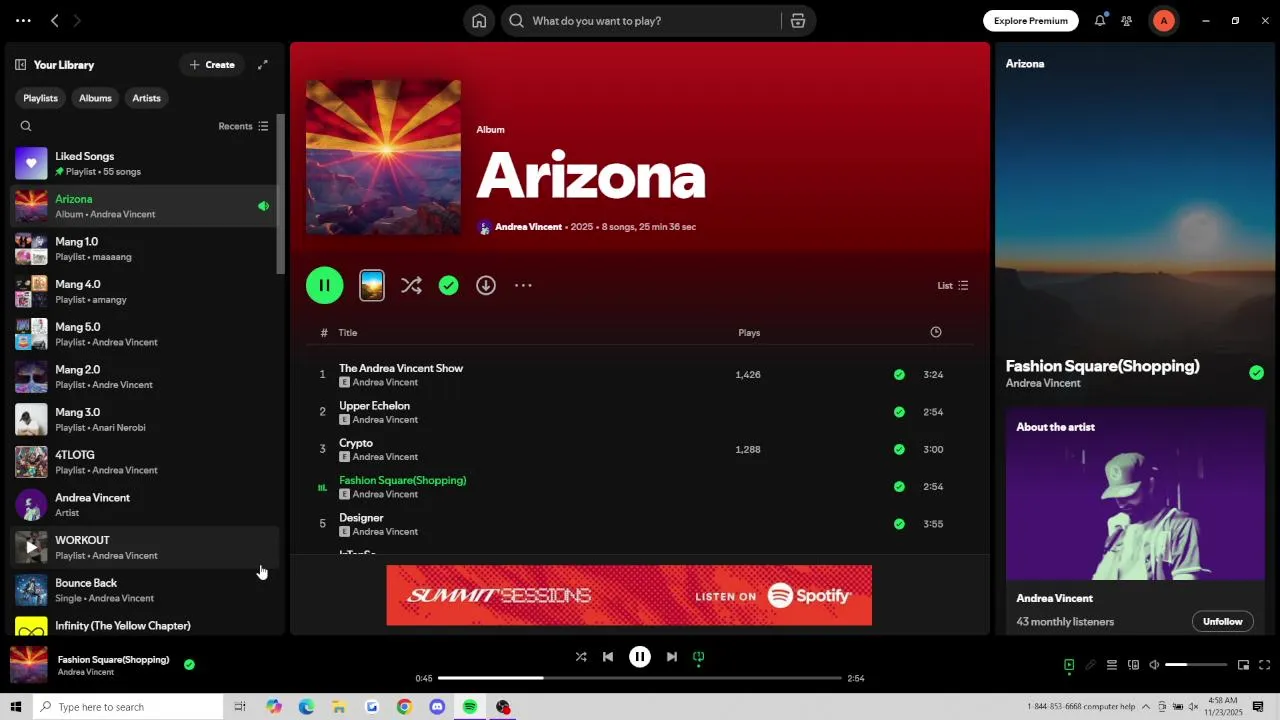The height and width of the screenshot is (720, 1280).
Task: Pause playback in the player bar
Action: [x=640, y=657]
